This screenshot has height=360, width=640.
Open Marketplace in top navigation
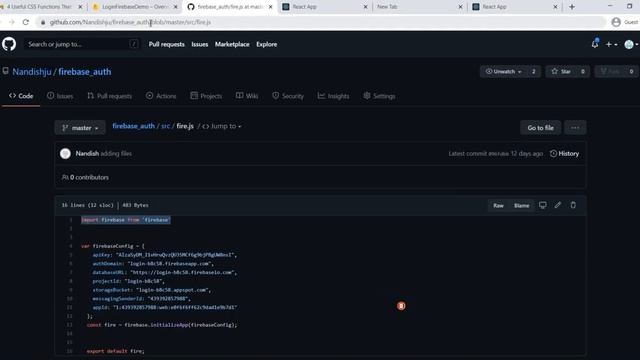(x=232, y=44)
